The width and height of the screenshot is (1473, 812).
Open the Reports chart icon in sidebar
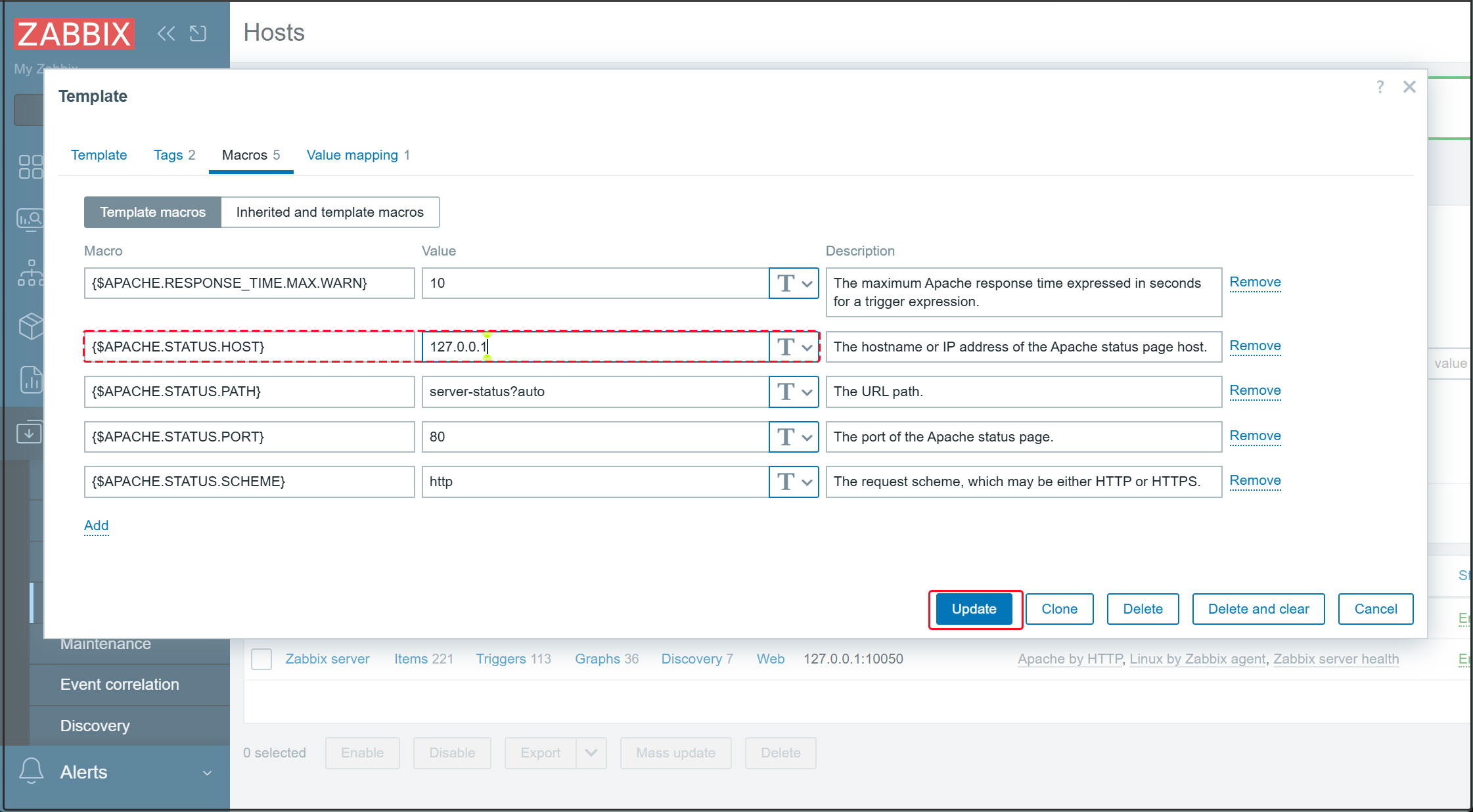click(30, 379)
